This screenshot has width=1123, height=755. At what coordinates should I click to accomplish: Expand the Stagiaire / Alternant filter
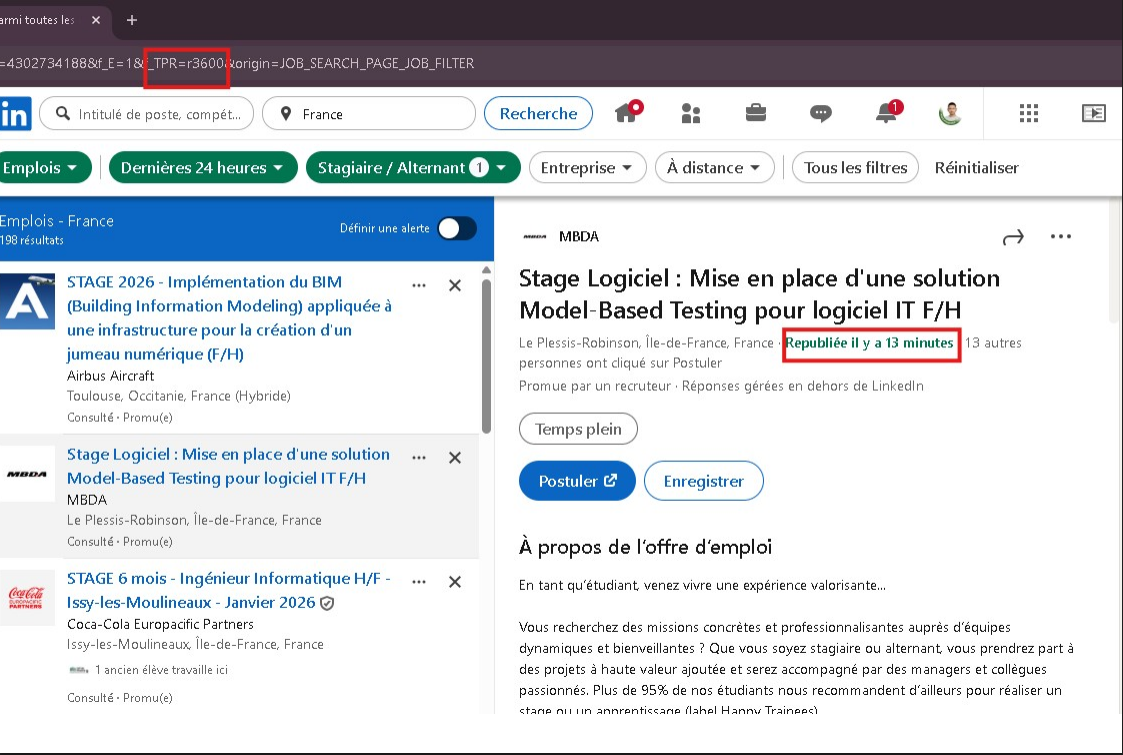tap(413, 167)
